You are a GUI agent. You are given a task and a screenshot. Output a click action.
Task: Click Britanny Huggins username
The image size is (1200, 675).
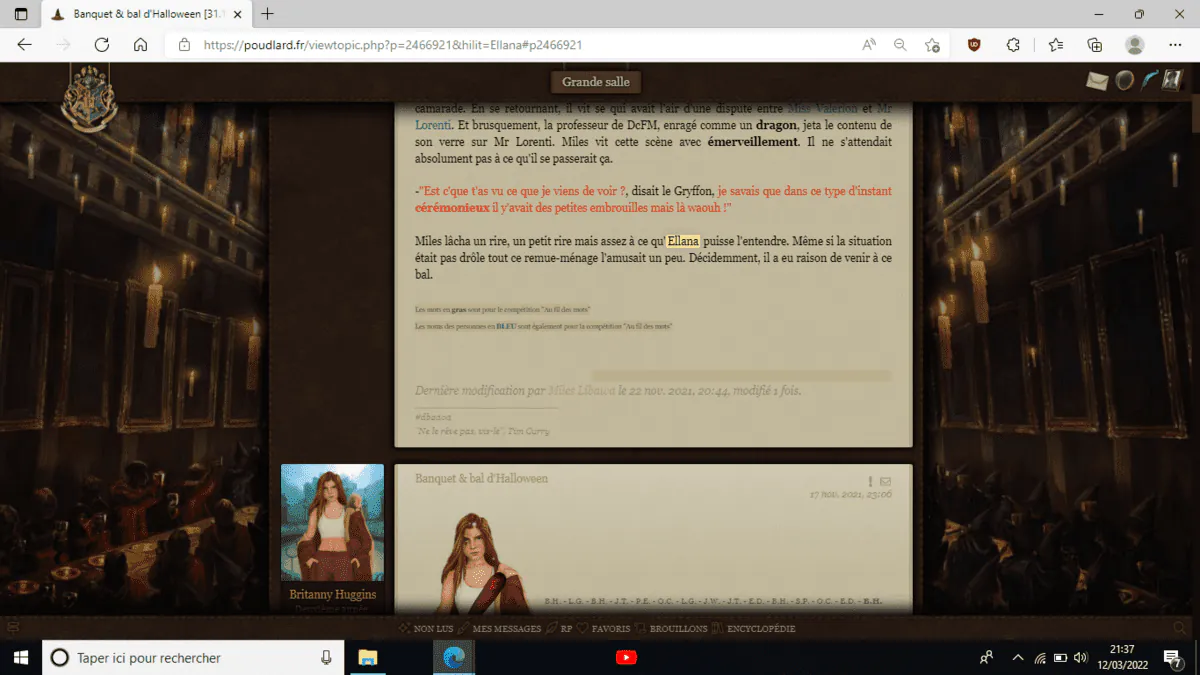[333, 594]
